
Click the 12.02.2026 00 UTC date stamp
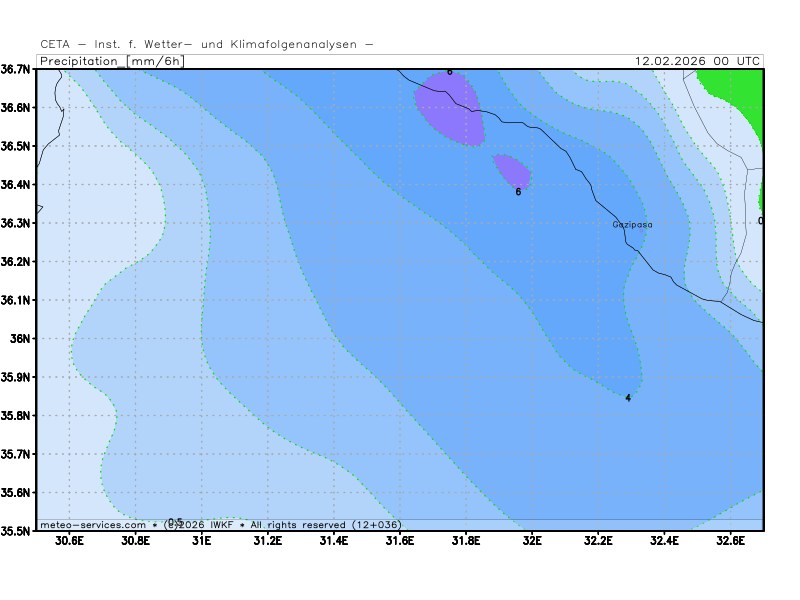pos(698,61)
